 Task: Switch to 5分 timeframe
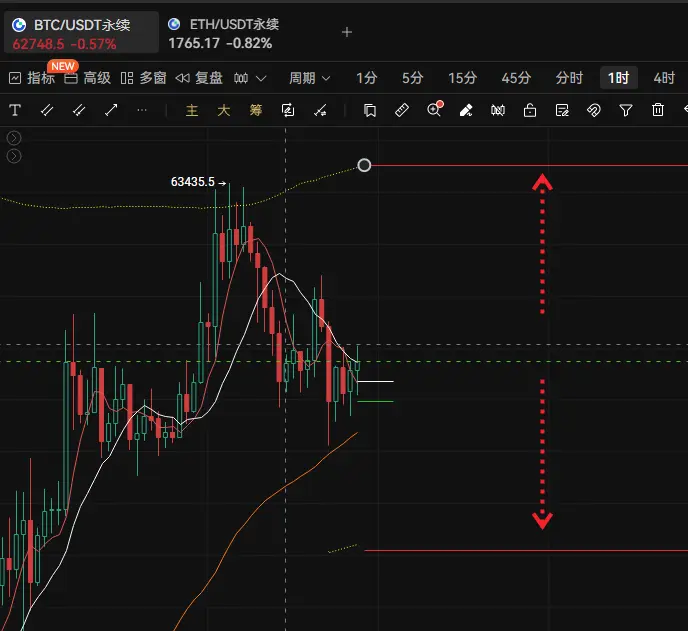(x=412, y=78)
